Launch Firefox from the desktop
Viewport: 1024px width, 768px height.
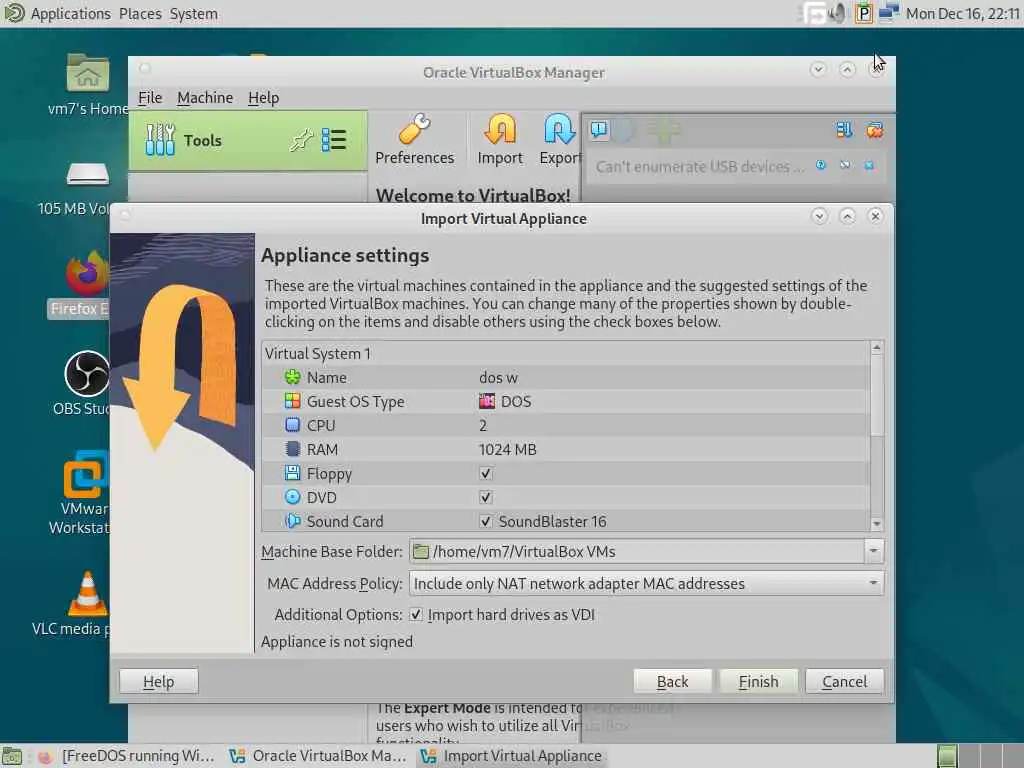88,284
